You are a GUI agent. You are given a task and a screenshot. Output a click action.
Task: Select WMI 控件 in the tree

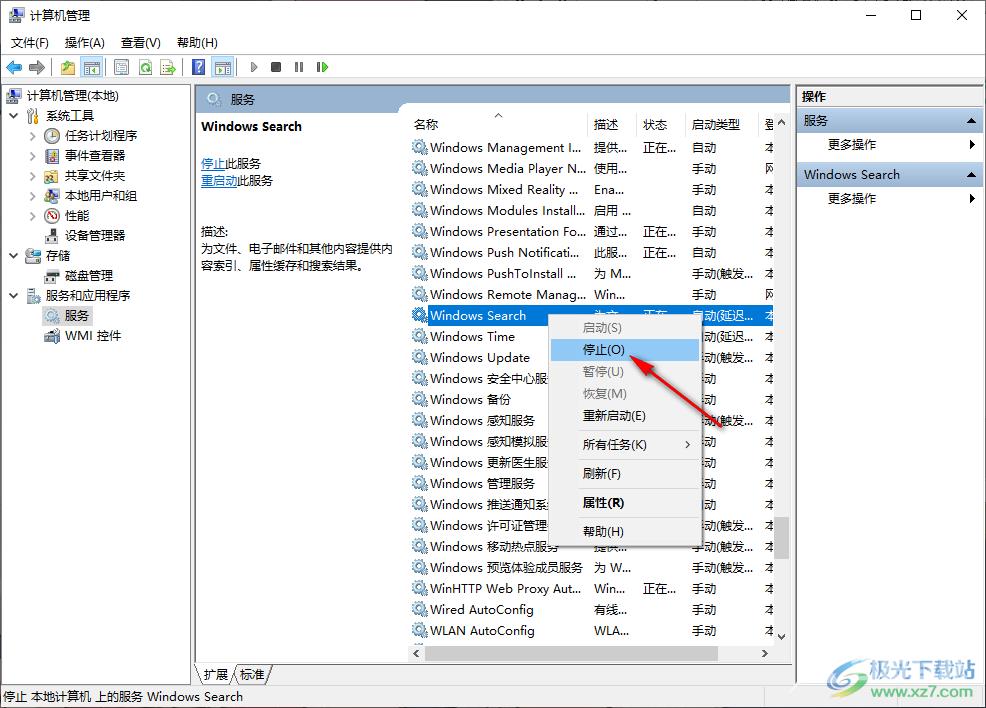(x=93, y=336)
